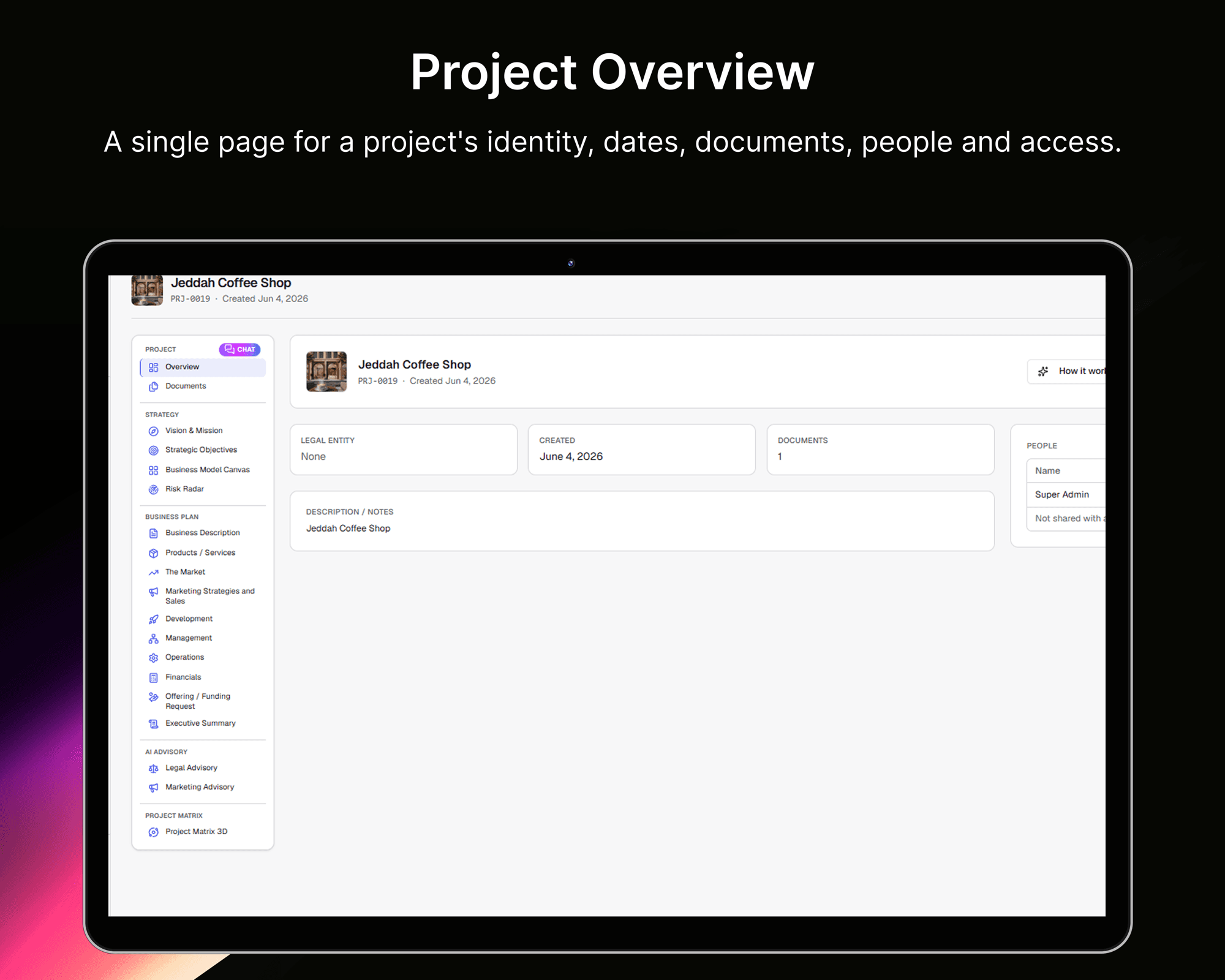Click the Description / Notes text Jeddah Coffee Shop

pos(348,528)
